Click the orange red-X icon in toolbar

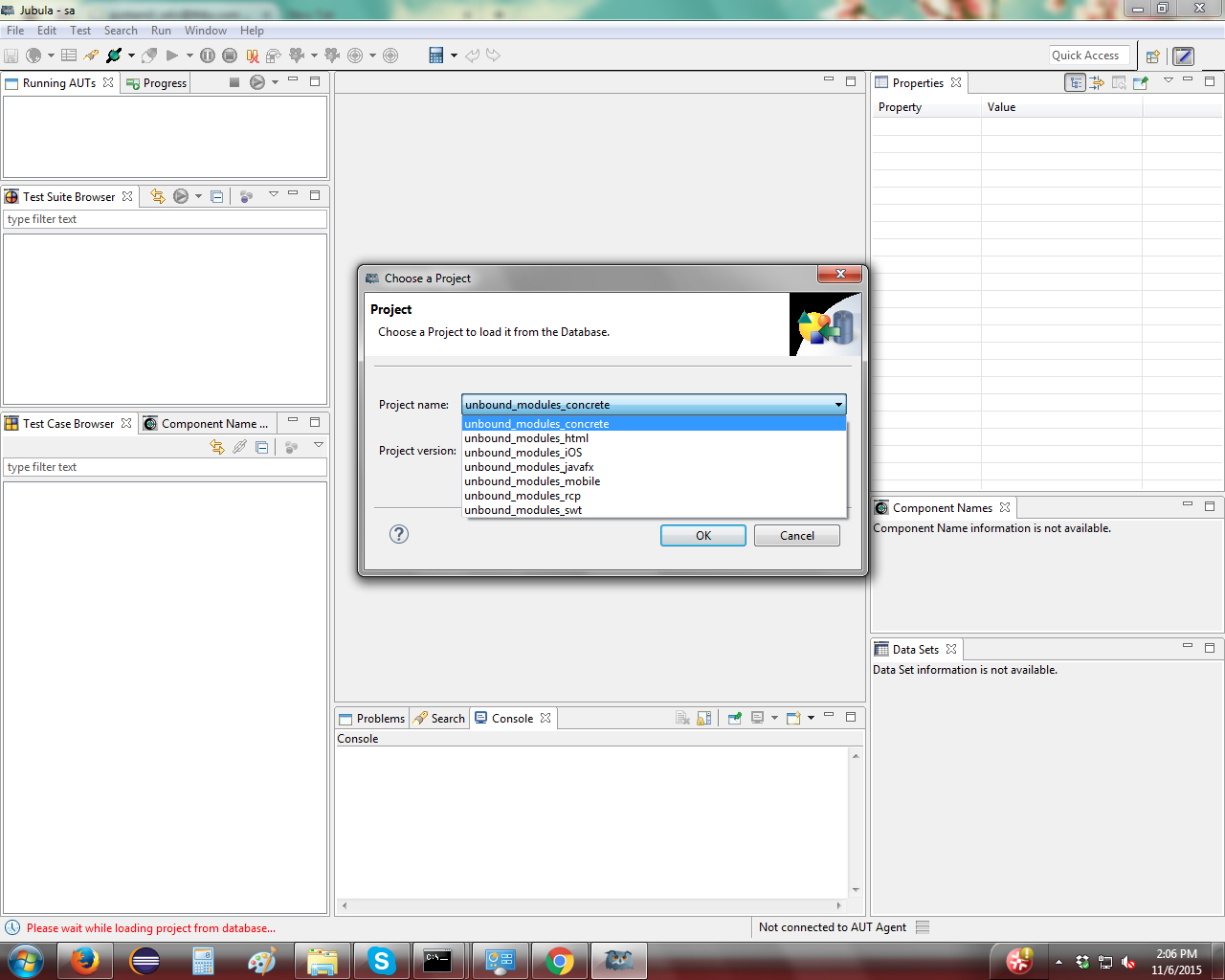253,56
